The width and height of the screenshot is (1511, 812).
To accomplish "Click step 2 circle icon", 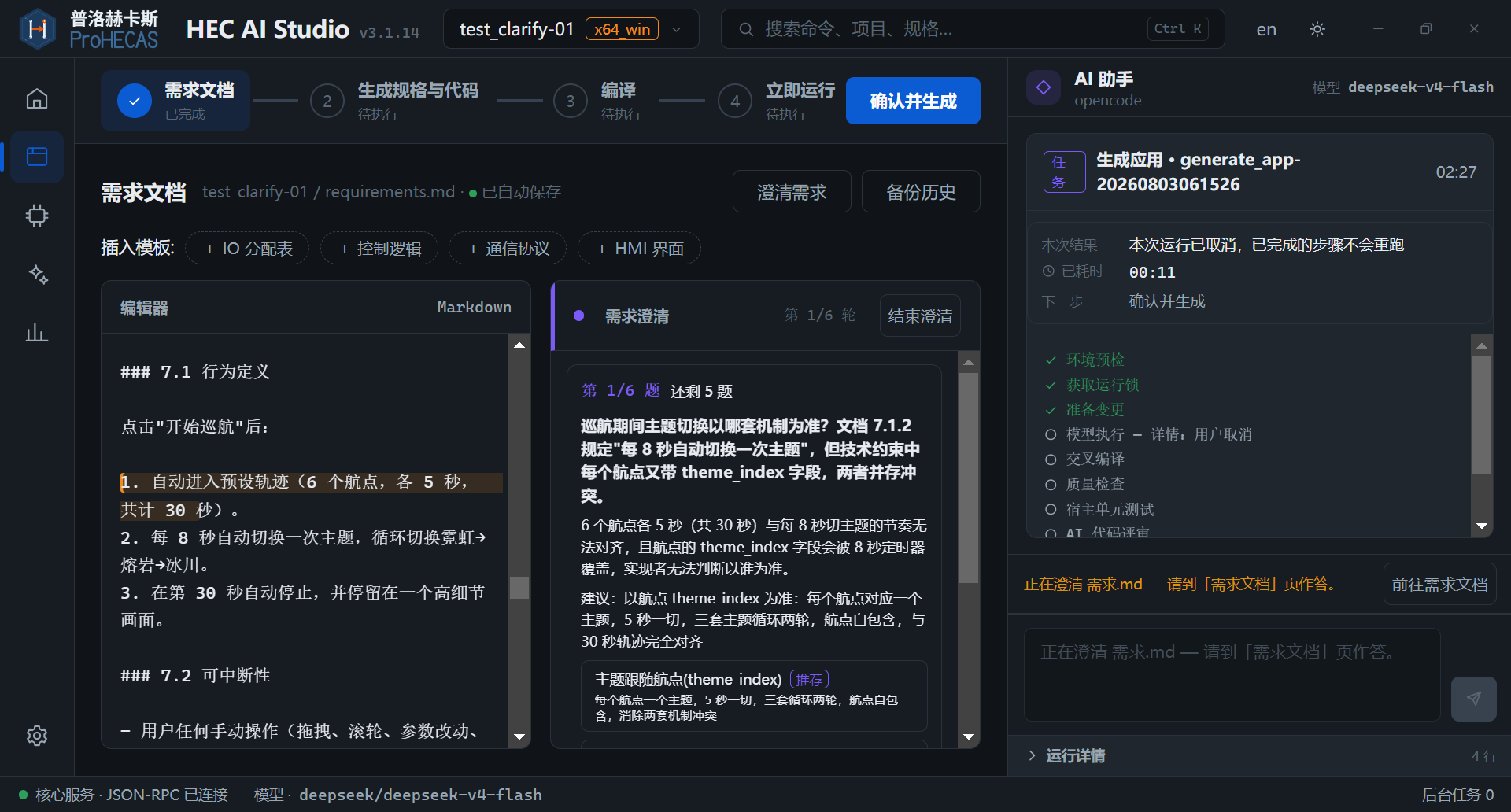I will coord(327,101).
